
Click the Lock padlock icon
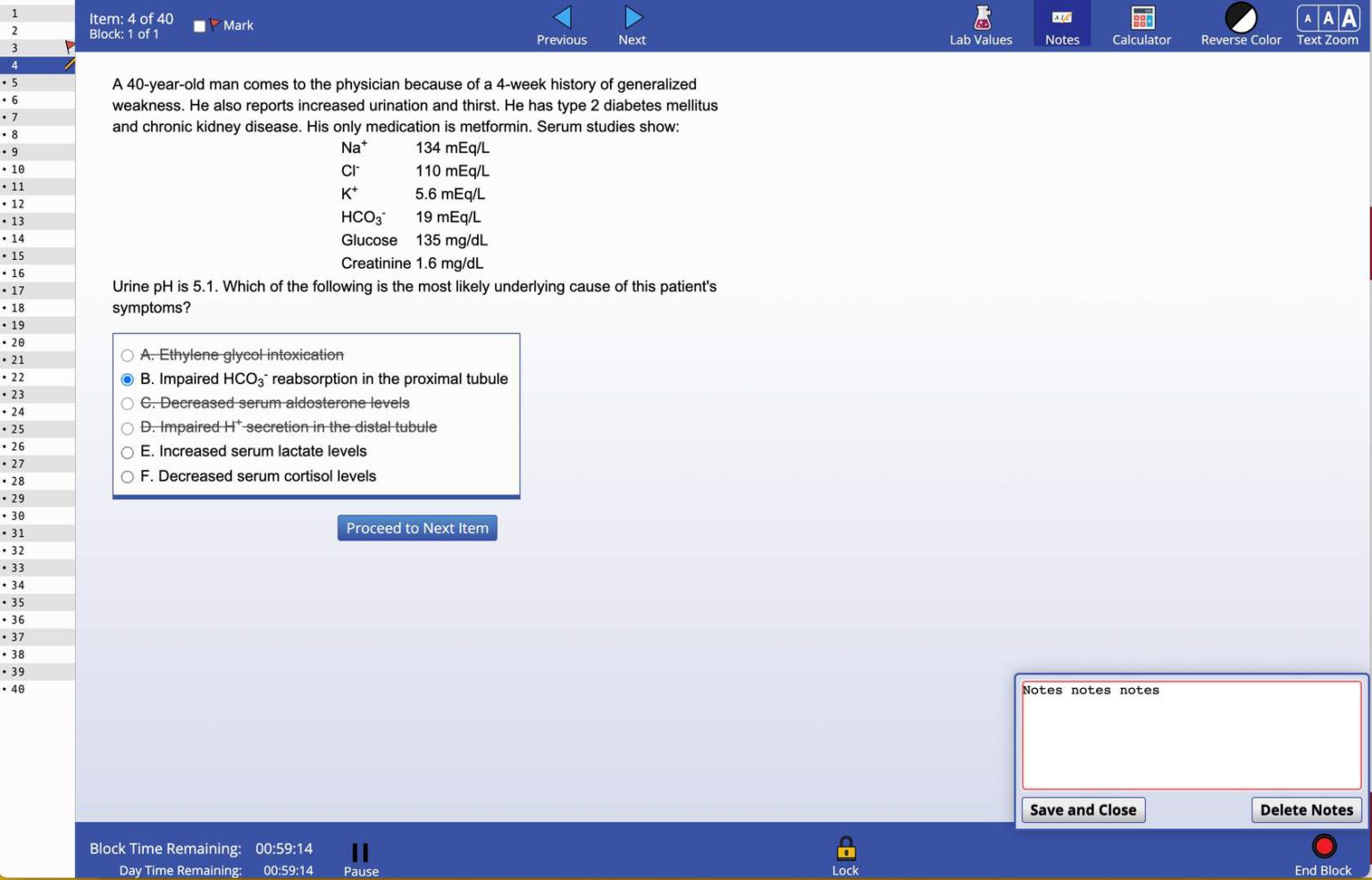[x=845, y=847]
